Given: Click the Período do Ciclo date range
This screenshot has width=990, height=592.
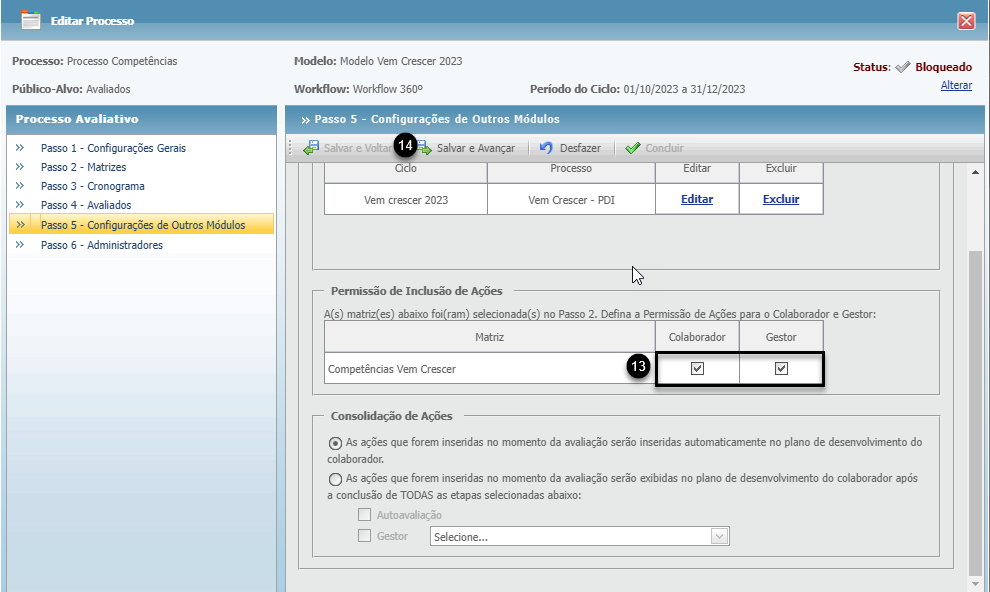Looking at the screenshot, I should (684, 89).
